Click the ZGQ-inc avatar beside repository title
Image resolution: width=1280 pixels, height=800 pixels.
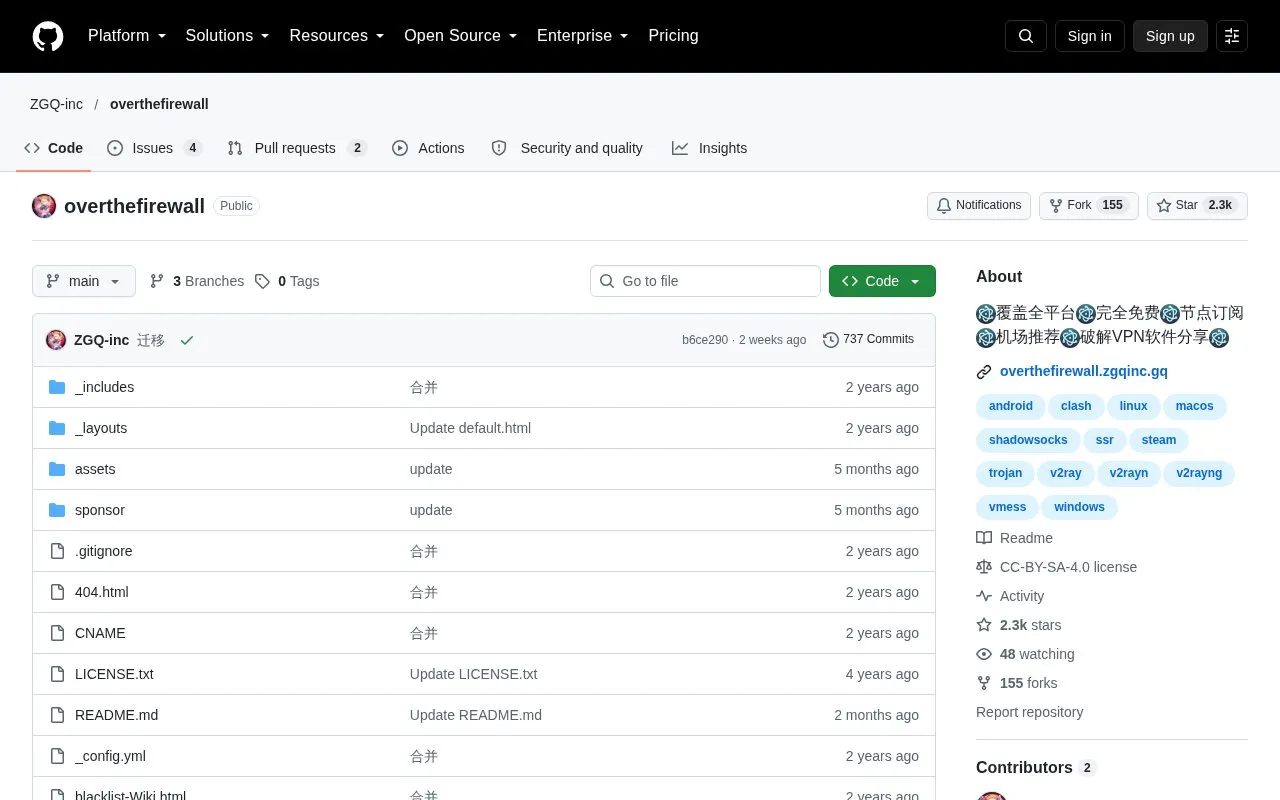pos(44,206)
